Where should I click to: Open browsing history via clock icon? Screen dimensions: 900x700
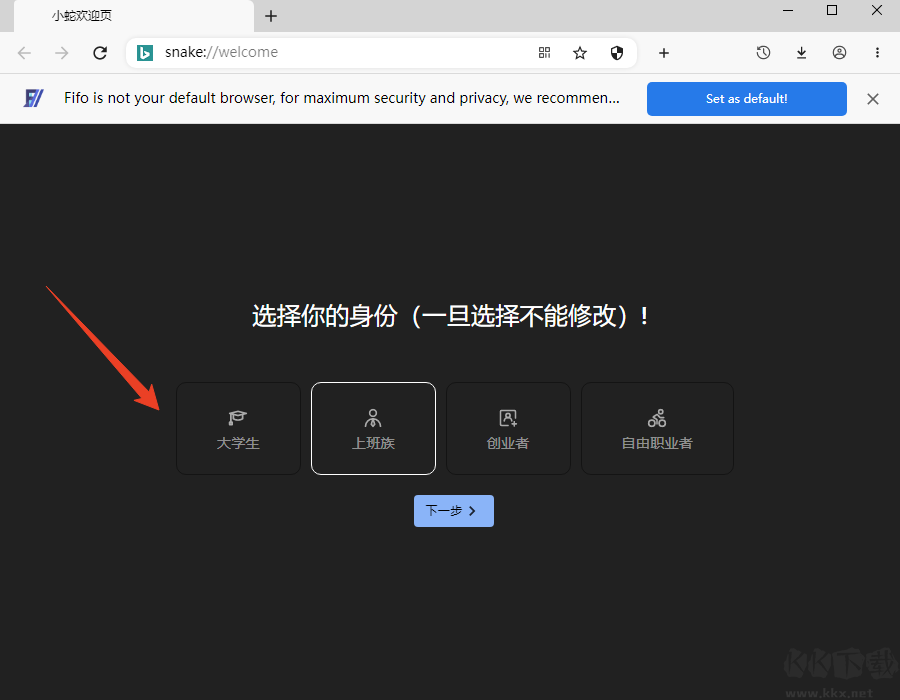(x=763, y=52)
